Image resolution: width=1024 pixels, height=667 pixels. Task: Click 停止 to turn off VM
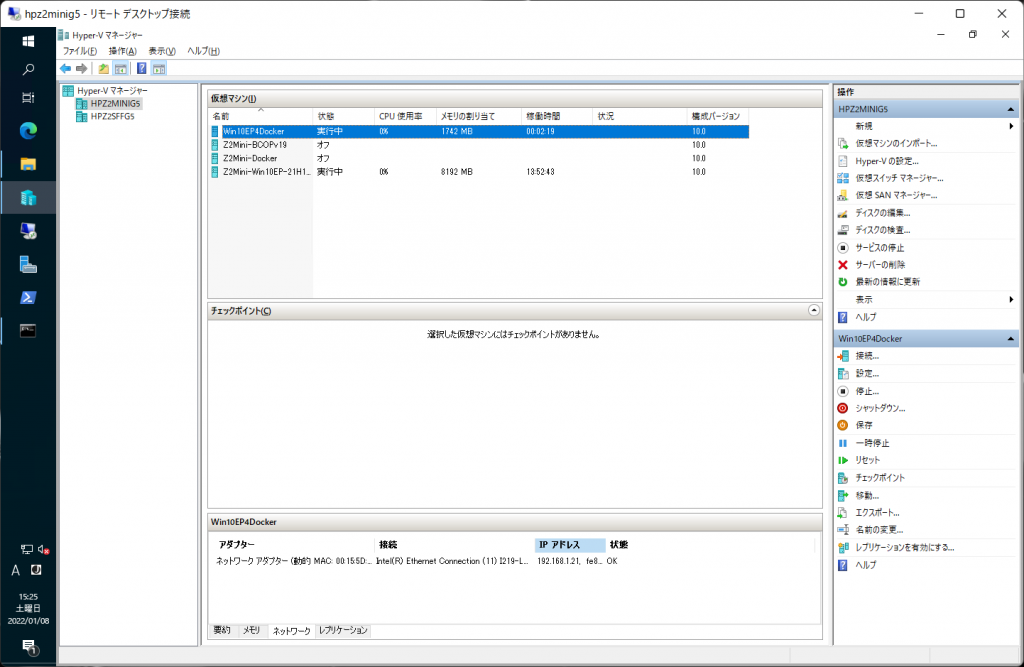[x=867, y=391]
